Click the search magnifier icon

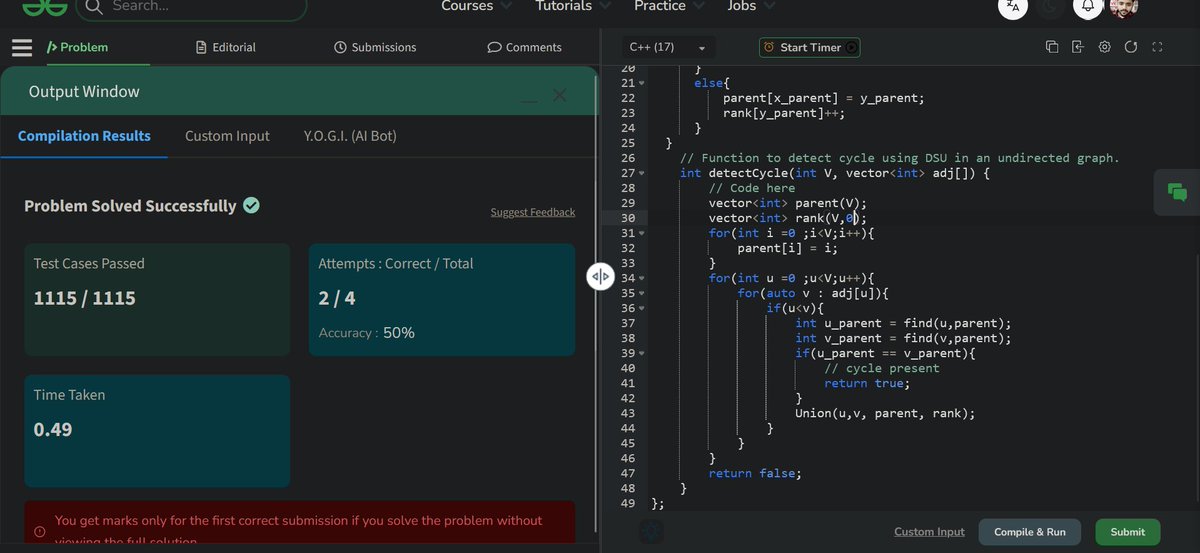(93, 6)
